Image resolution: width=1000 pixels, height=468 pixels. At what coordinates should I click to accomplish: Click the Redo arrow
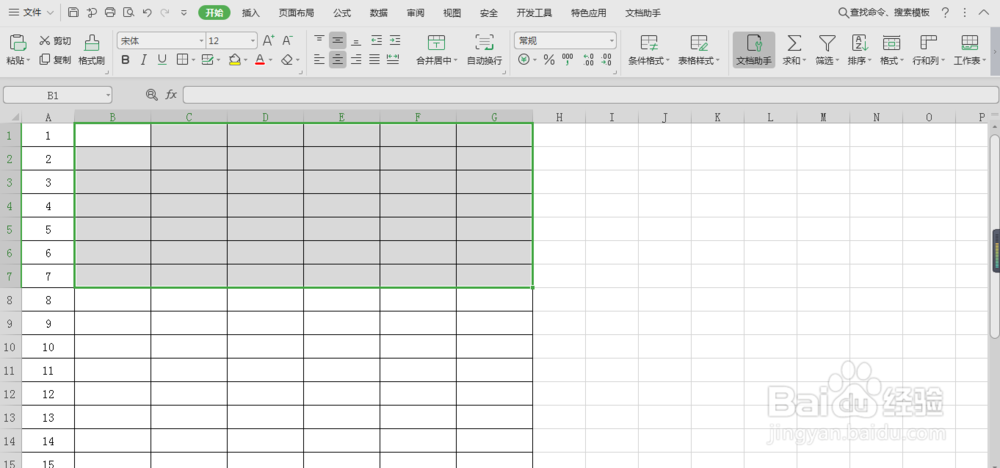click(x=165, y=12)
